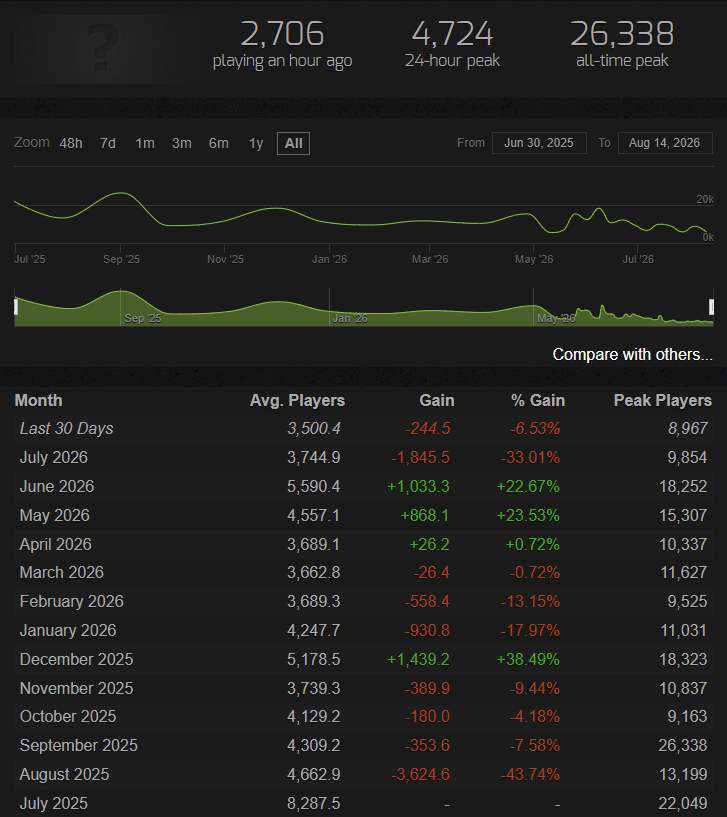The image size is (727, 817).
Task: Select the All zoom range
Action: pyautogui.click(x=293, y=143)
